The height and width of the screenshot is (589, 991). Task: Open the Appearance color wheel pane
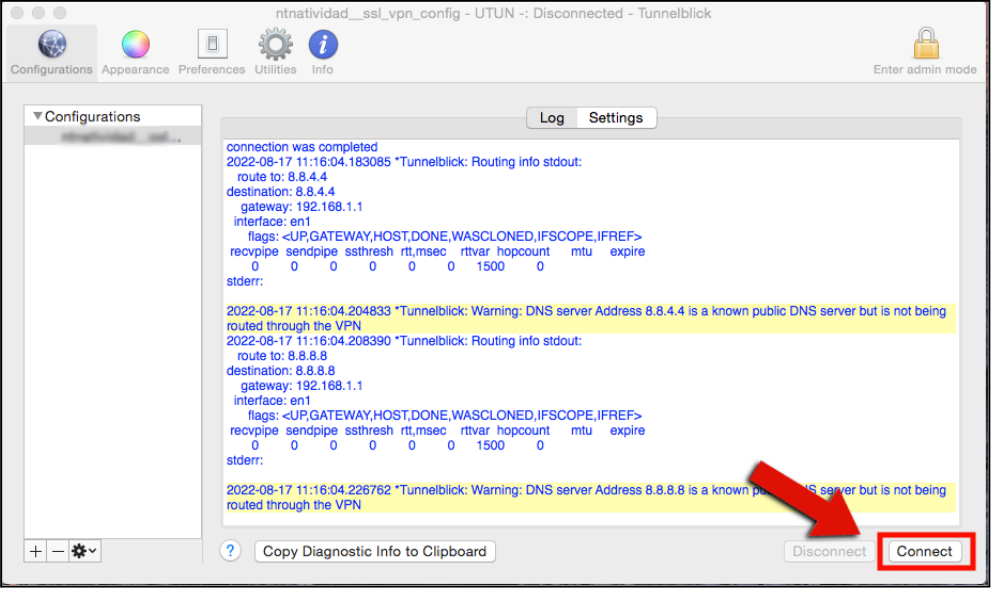pos(135,53)
